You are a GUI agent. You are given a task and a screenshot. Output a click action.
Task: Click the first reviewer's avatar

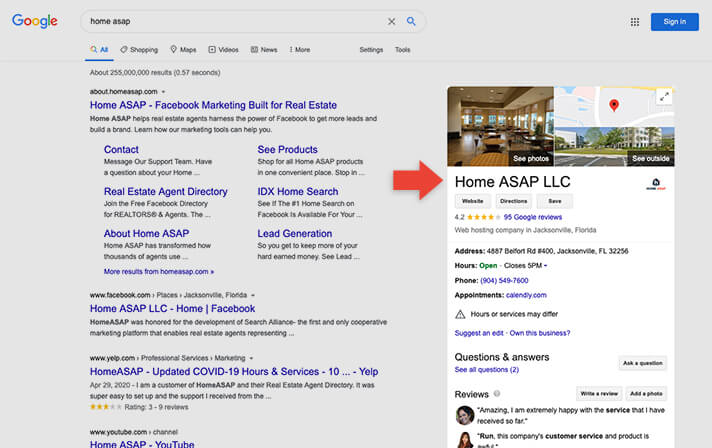pos(465,415)
